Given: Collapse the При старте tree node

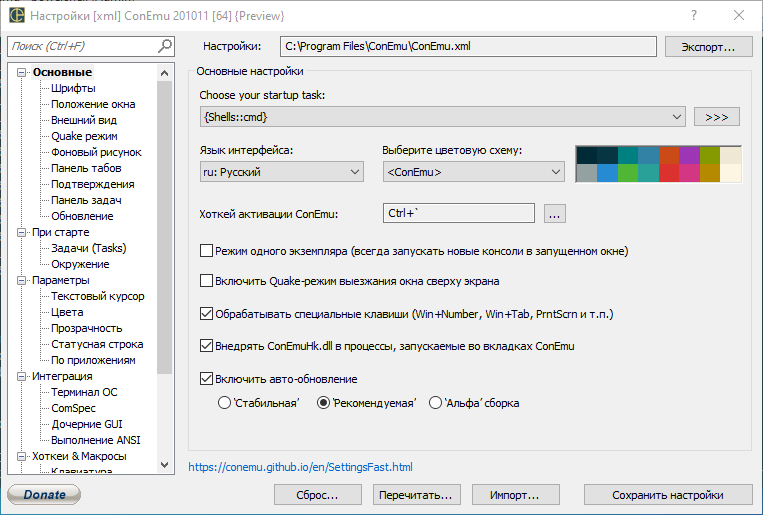Looking at the screenshot, I should click(21, 232).
